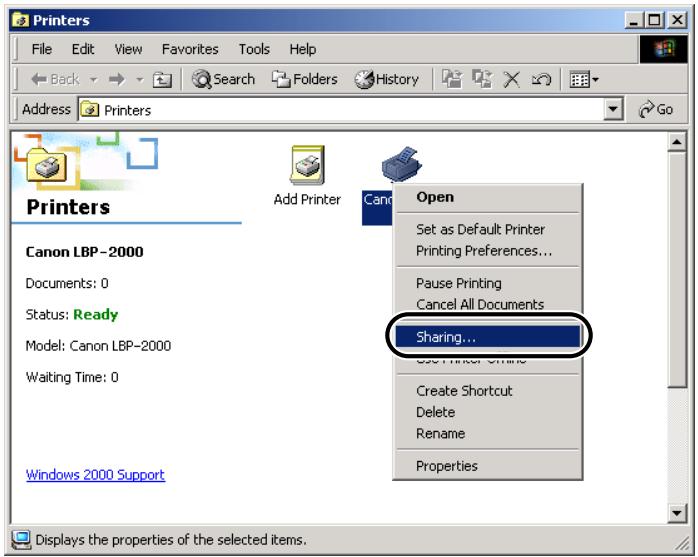Click the vertical scrollbar thumb
The image size is (698, 557).
pyautogui.click(x=677, y=269)
